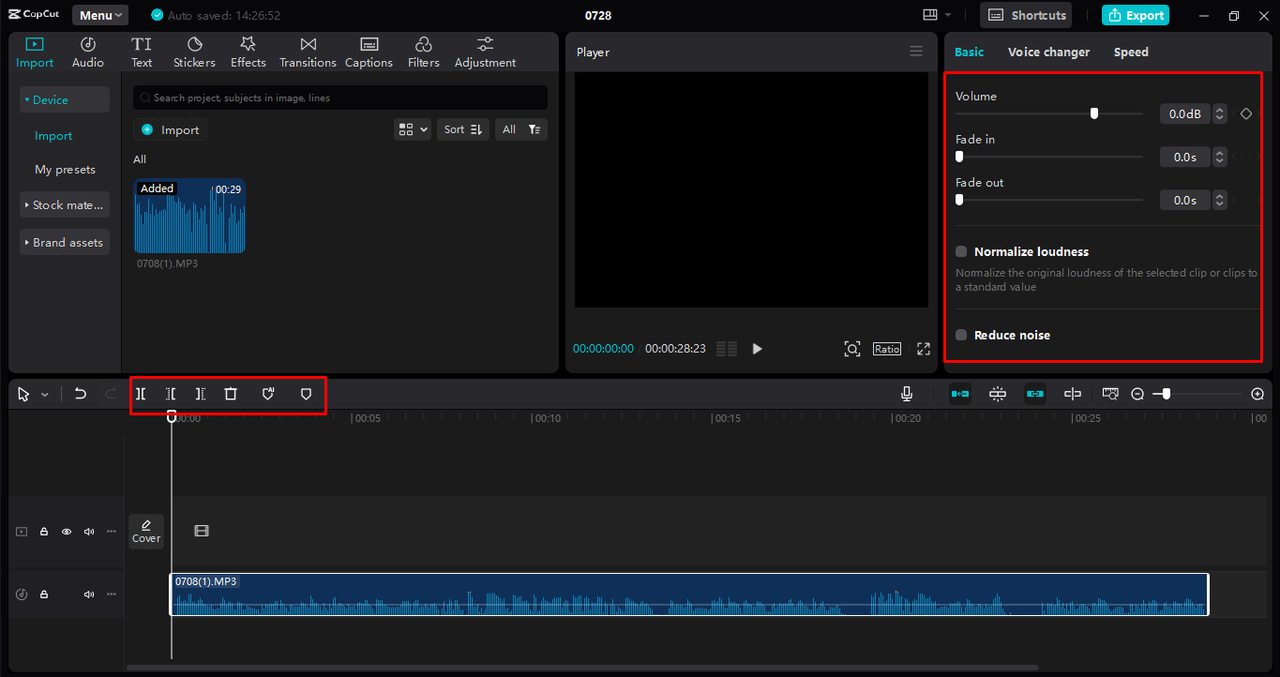Play the preview in the player

coord(757,349)
